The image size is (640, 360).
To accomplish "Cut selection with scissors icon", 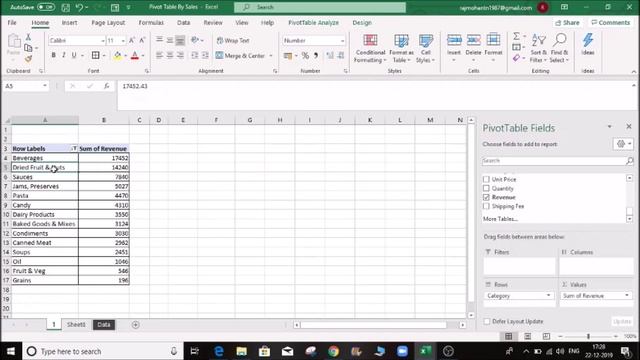I will [28, 37].
